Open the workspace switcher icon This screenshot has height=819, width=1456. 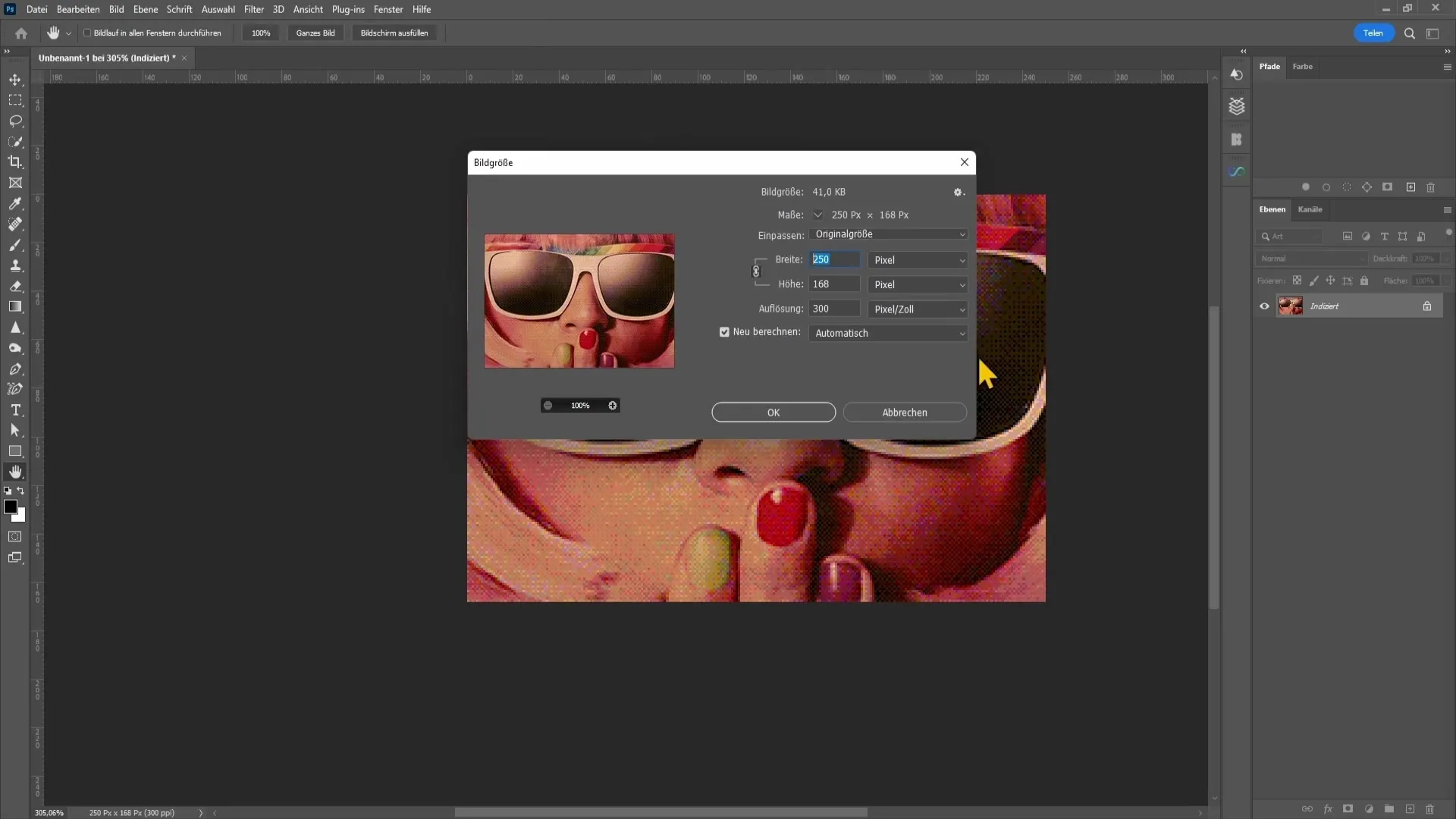(1432, 33)
